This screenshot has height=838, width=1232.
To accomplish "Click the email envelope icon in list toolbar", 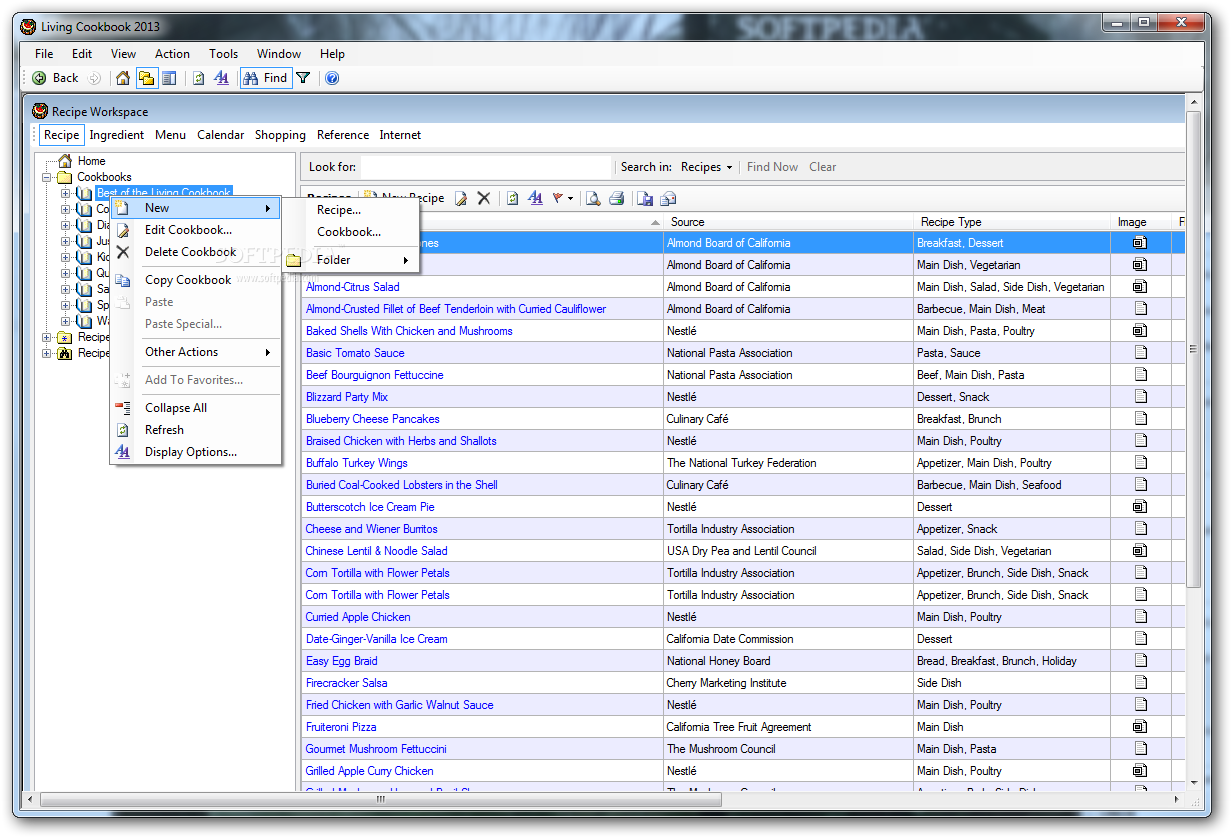I will 668,198.
